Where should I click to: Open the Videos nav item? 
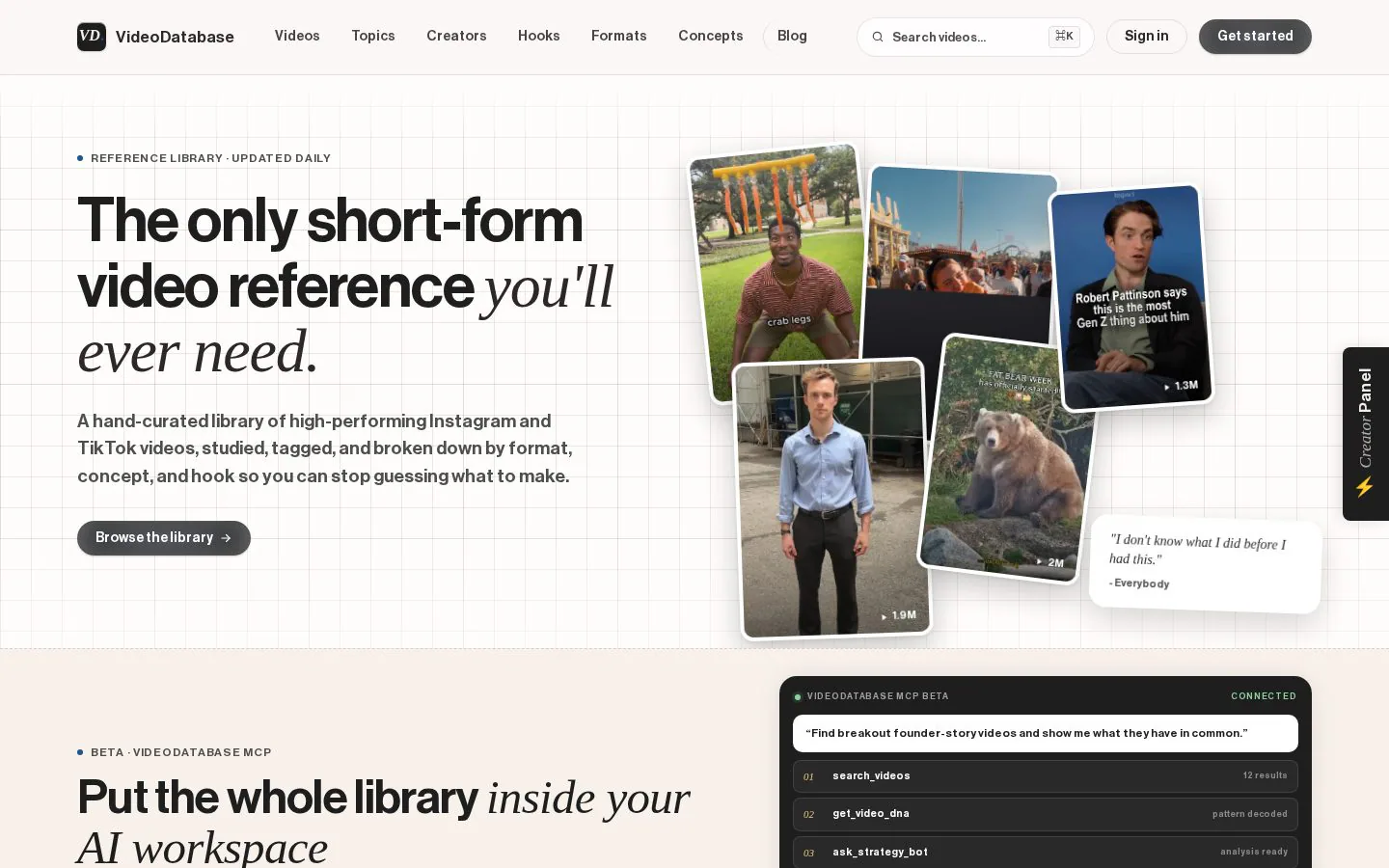(297, 36)
